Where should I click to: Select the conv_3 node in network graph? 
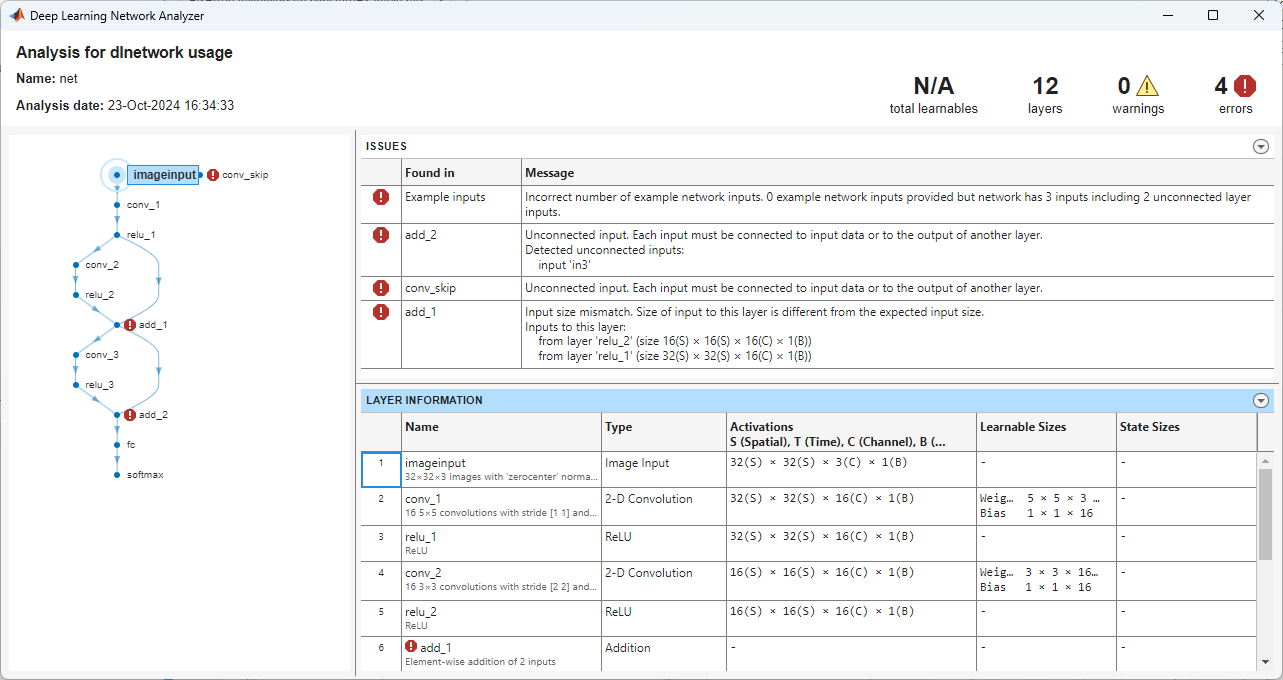101,355
